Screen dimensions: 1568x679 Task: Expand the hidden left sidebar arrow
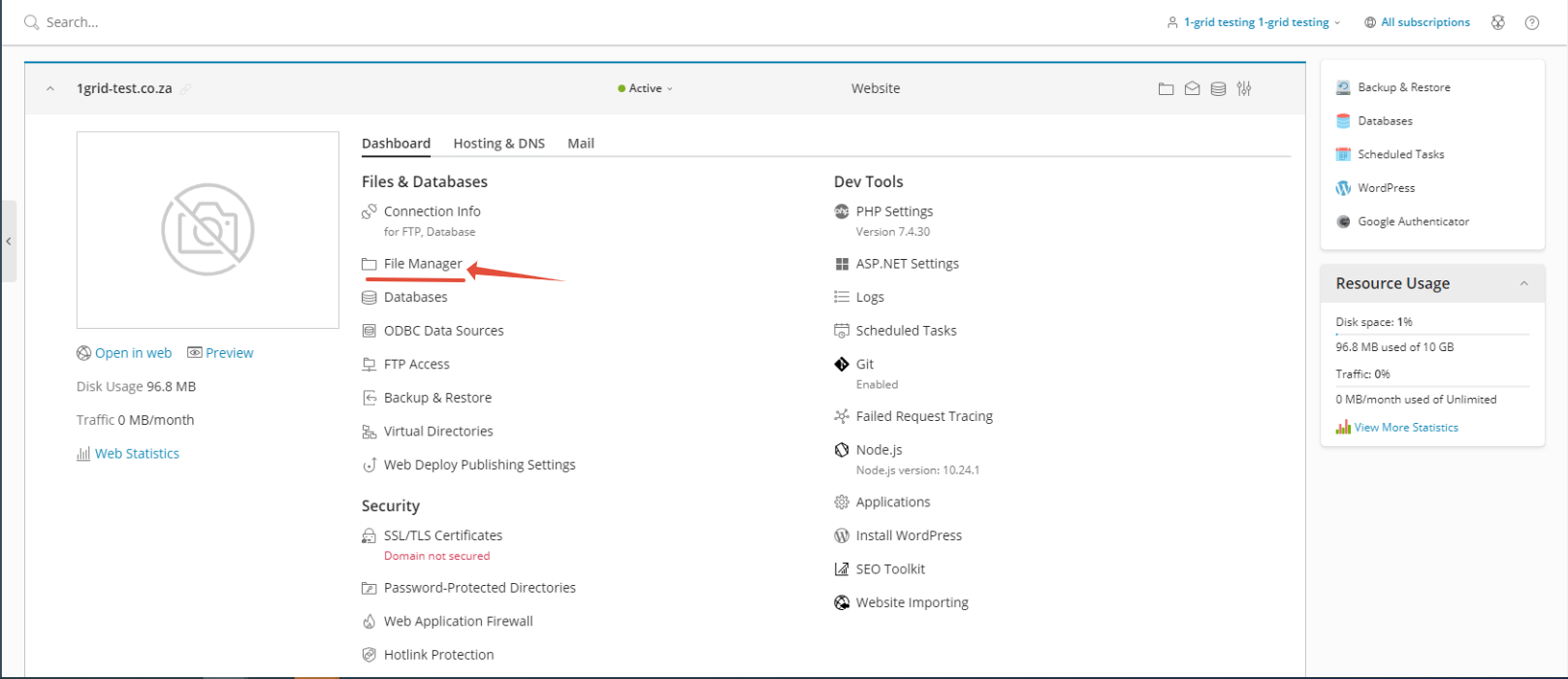point(9,241)
